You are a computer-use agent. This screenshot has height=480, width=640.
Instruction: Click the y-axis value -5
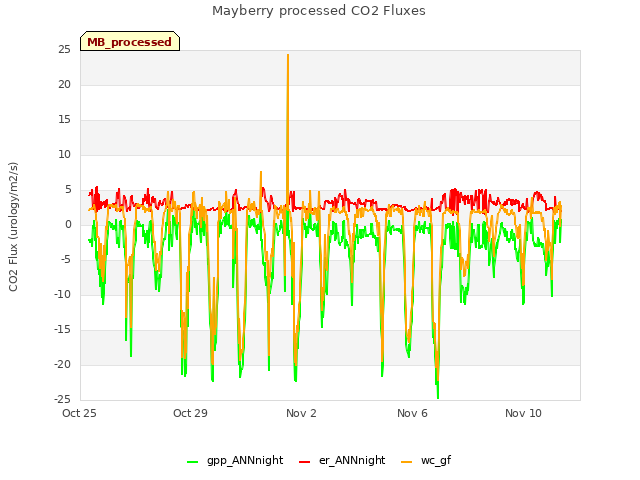[66, 260]
